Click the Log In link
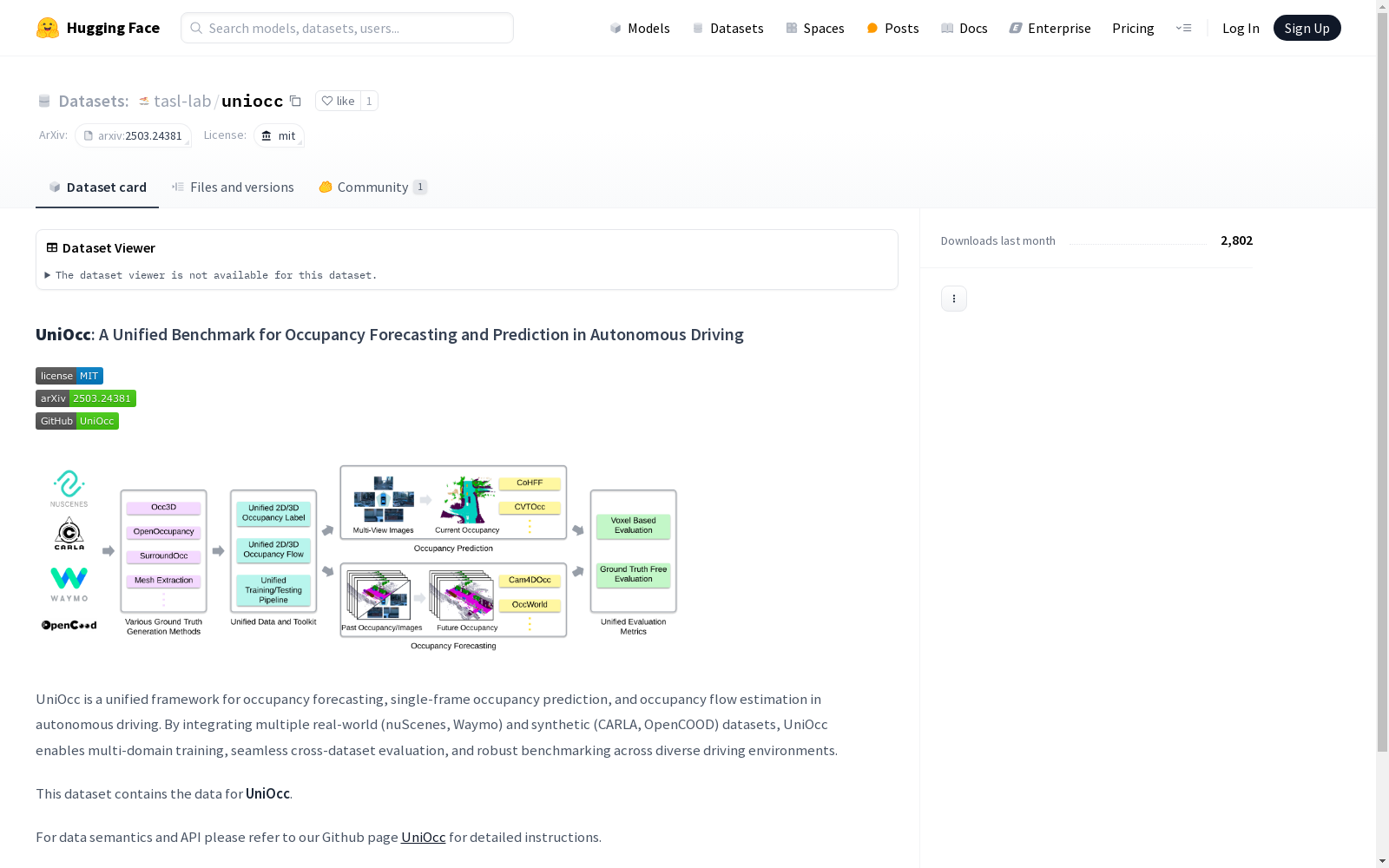 click(1241, 28)
